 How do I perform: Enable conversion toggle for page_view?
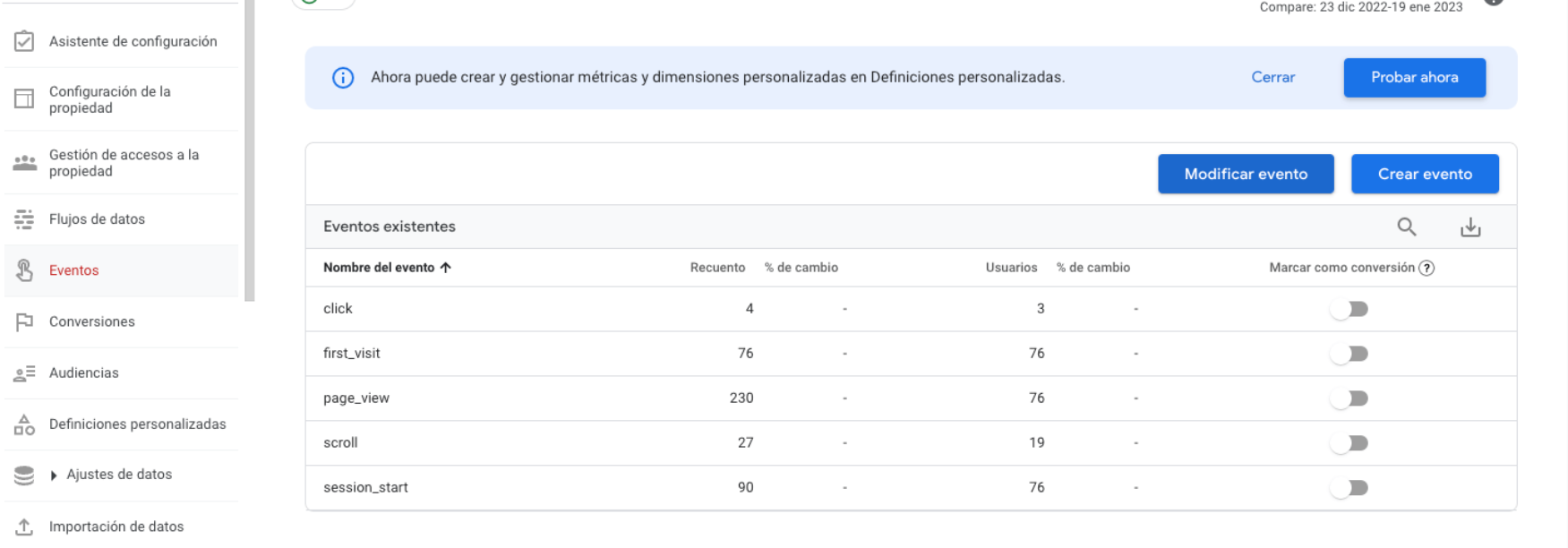coord(1350,398)
